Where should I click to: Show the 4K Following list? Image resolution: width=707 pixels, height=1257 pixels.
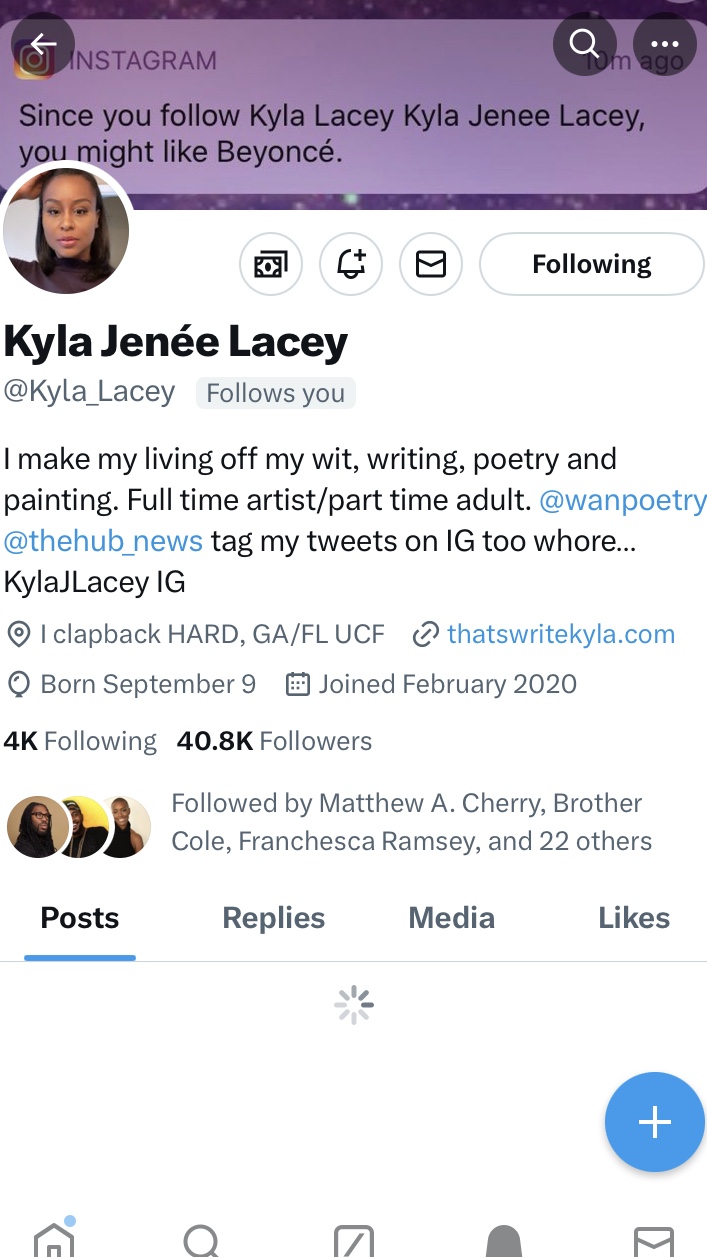(80, 741)
